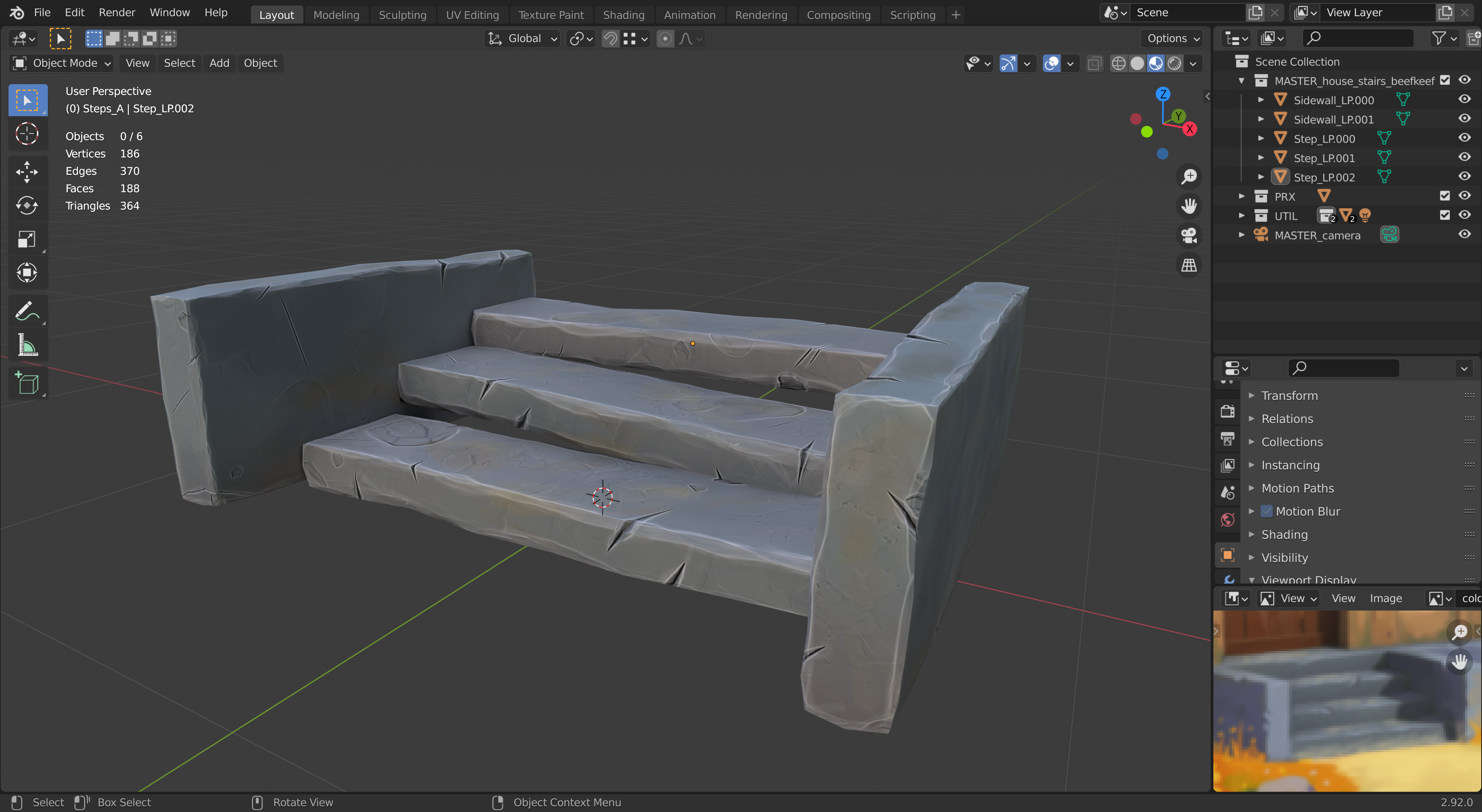Hide Sidewall_LP.000 with eye icon
The image size is (1482, 812).
tap(1464, 100)
